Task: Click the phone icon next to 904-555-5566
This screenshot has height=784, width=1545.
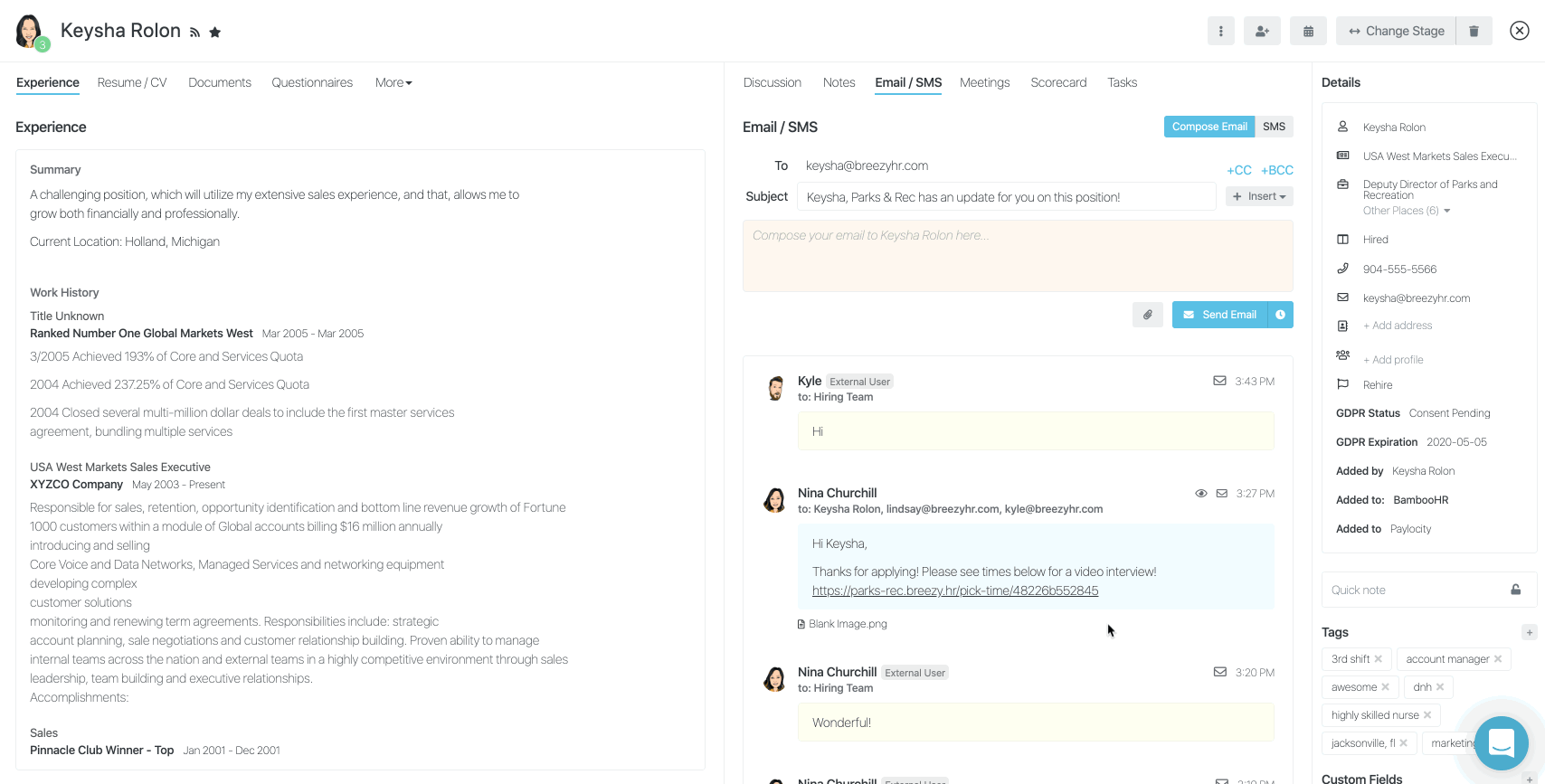Action: [1343, 269]
